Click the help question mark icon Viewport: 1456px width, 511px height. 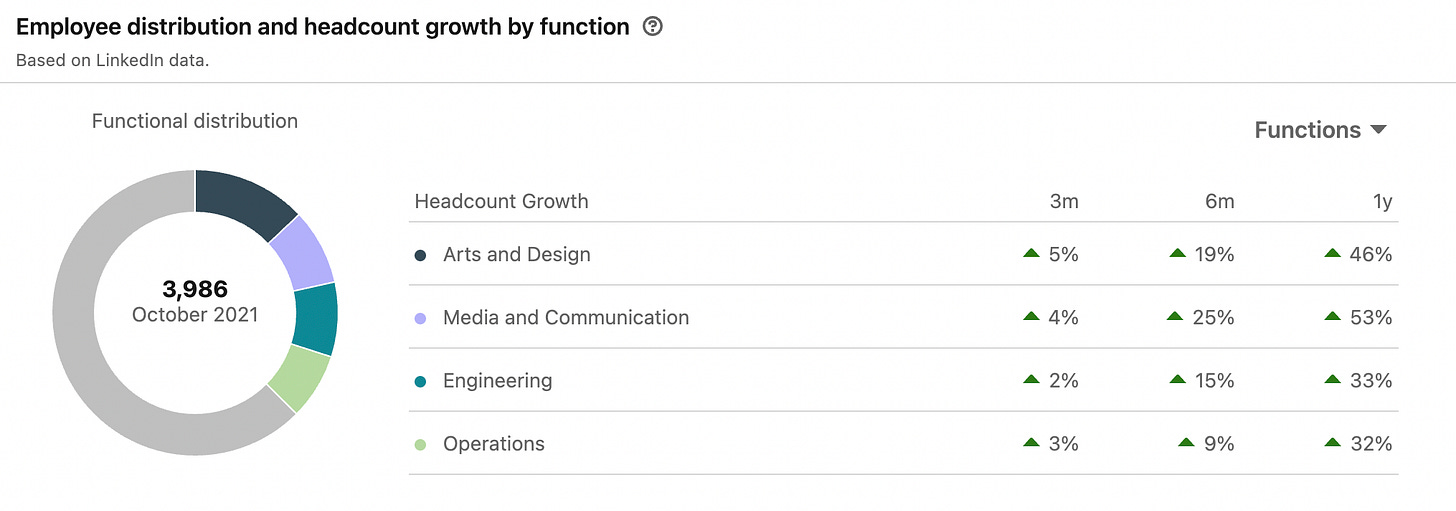click(x=653, y=27)
